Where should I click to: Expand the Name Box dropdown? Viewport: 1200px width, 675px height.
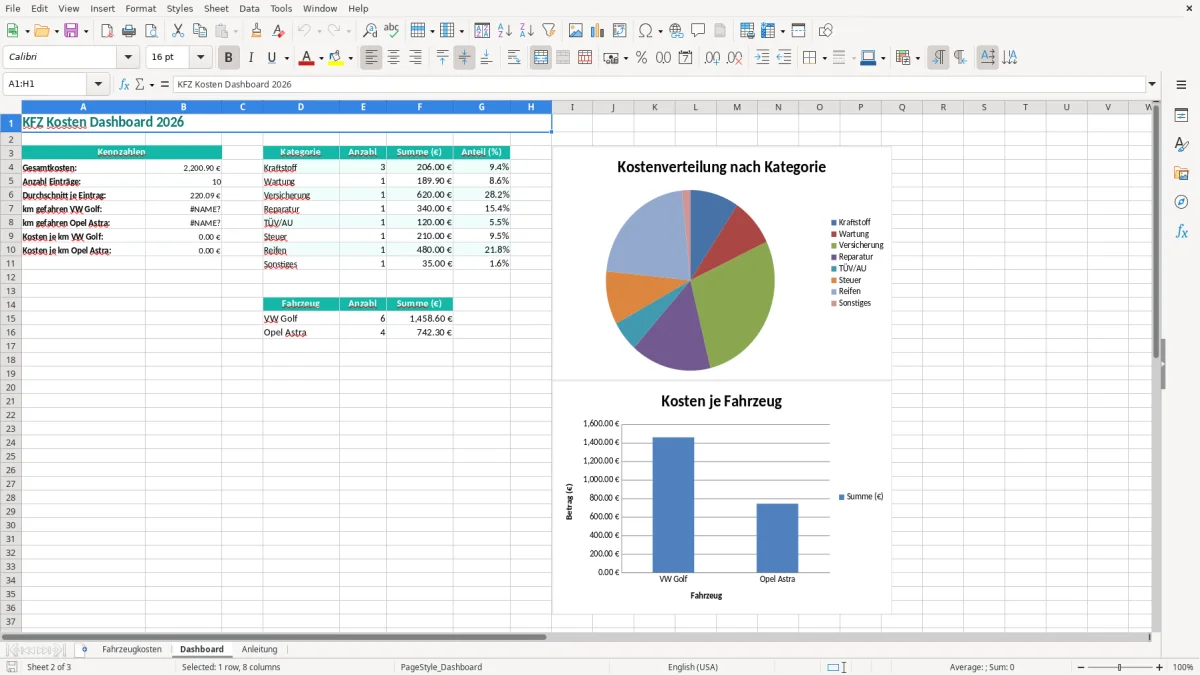98,84
